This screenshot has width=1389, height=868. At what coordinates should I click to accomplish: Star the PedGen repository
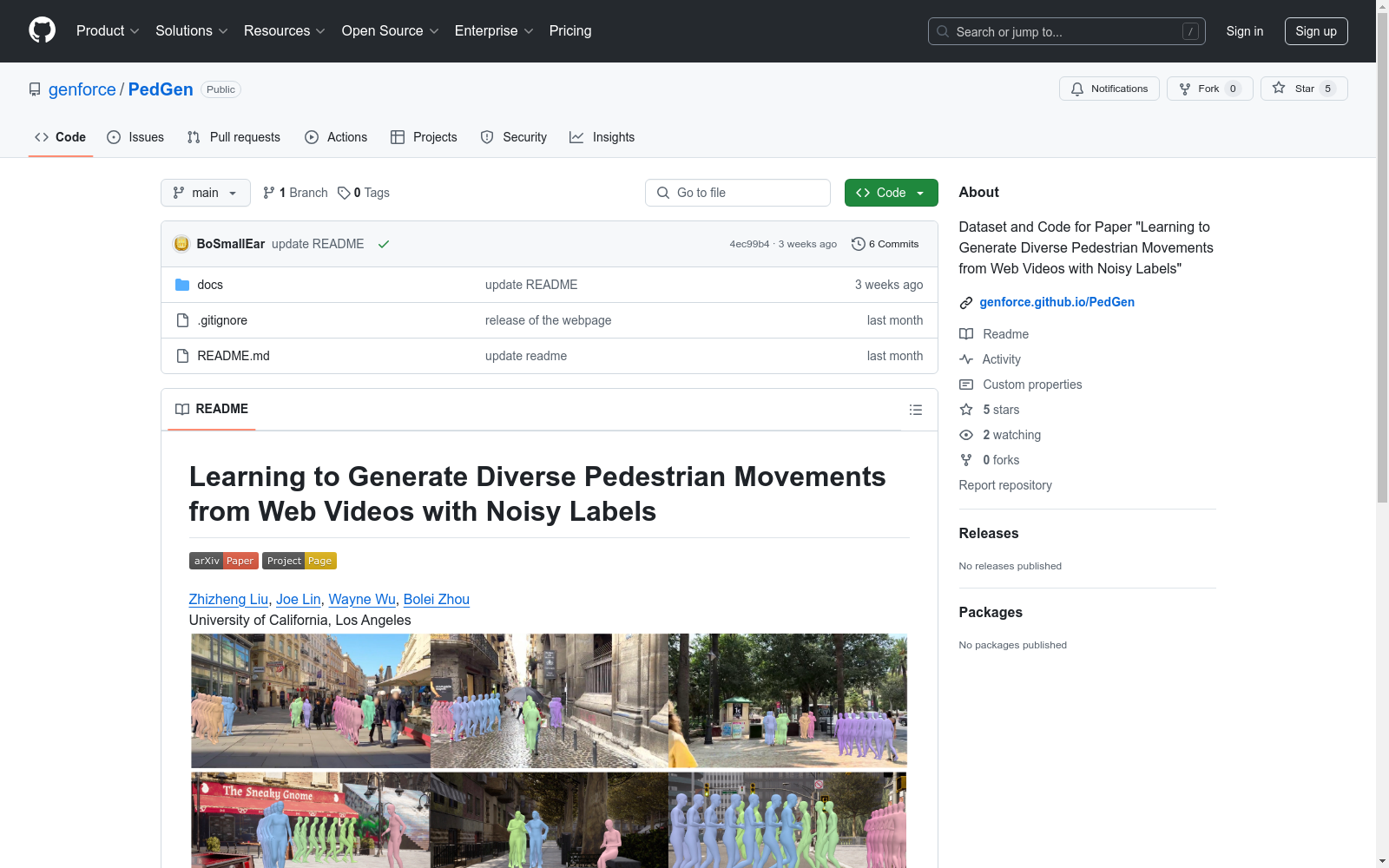click(1304, 89)
